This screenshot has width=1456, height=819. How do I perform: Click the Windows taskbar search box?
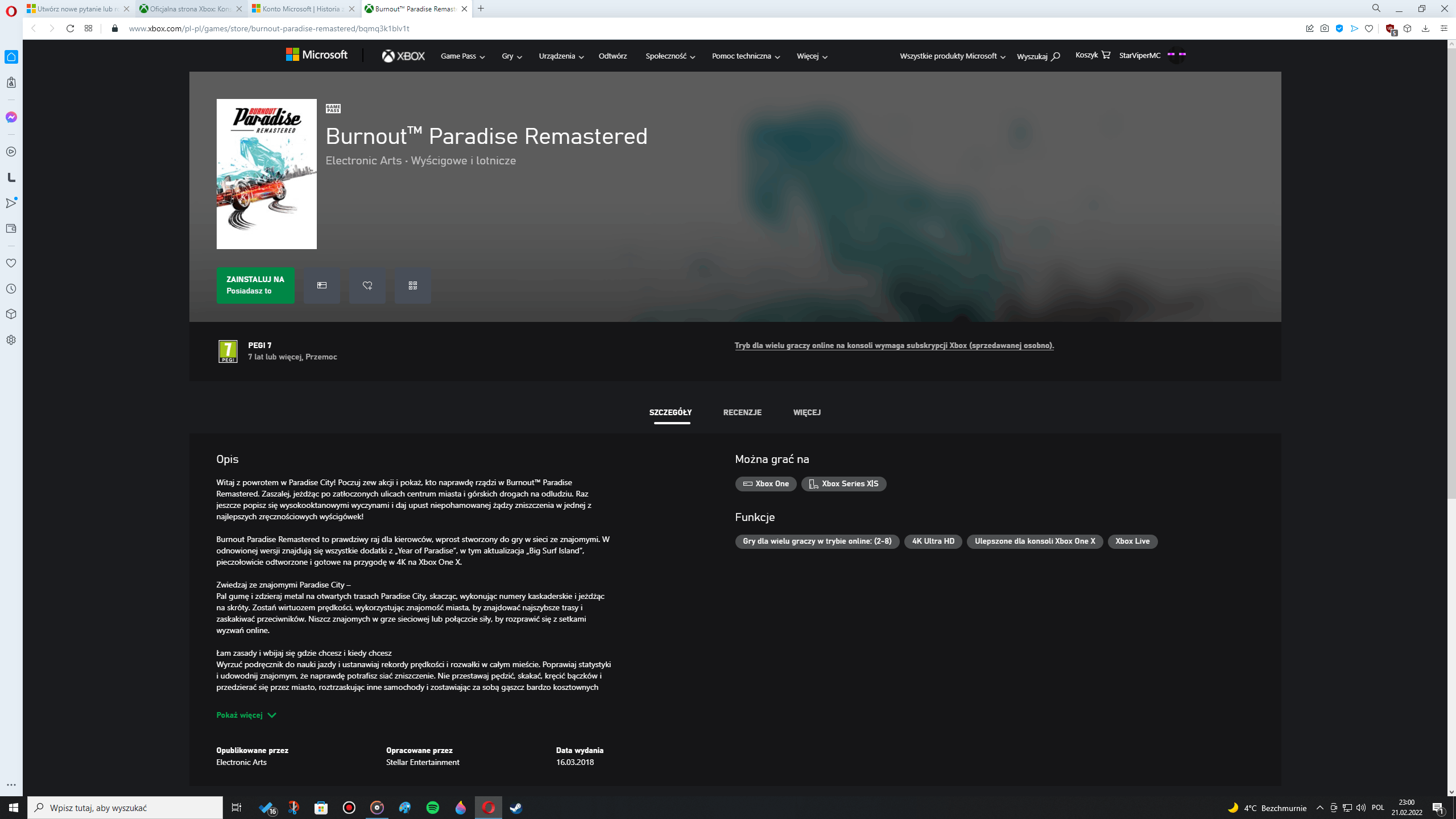[125, 808]
